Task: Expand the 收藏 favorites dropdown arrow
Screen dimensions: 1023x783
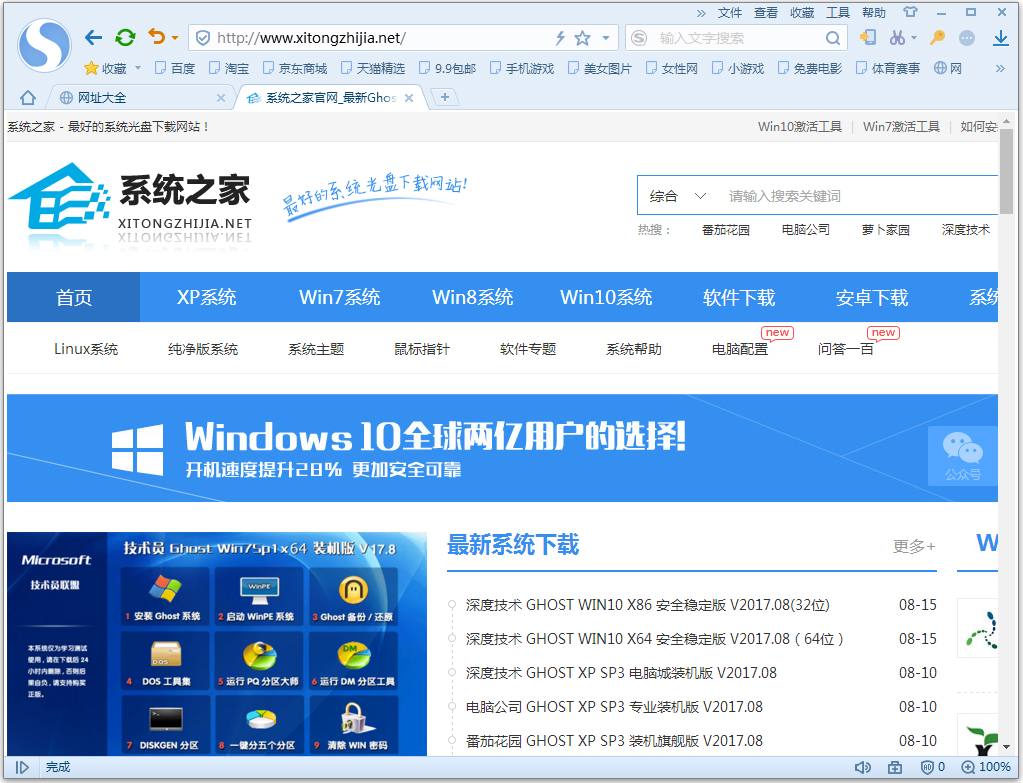Action: 138,68
